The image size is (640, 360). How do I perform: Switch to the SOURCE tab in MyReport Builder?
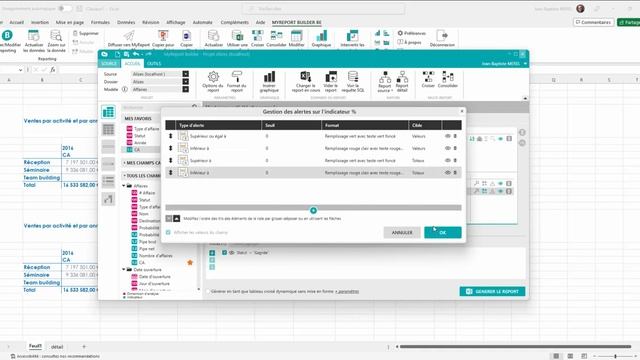[109, 64]
